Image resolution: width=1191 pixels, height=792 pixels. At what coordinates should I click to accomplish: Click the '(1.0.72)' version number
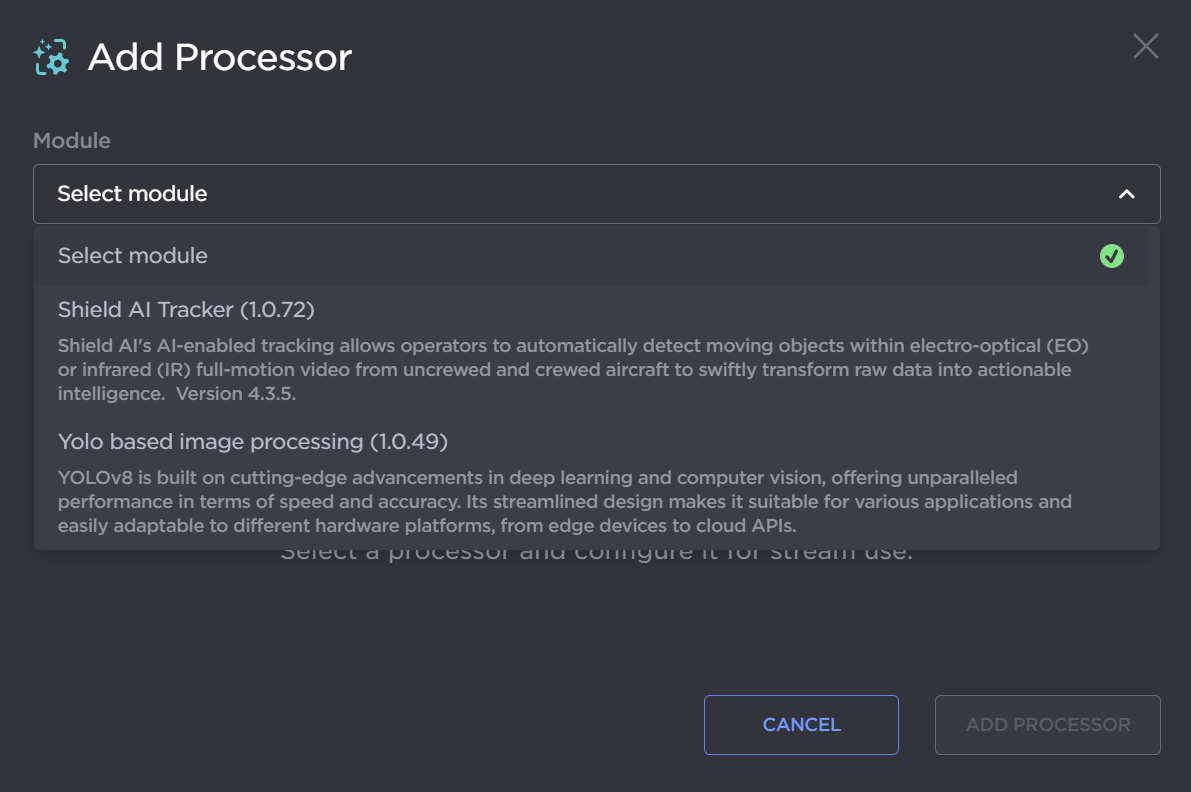(x=278, y=310)
